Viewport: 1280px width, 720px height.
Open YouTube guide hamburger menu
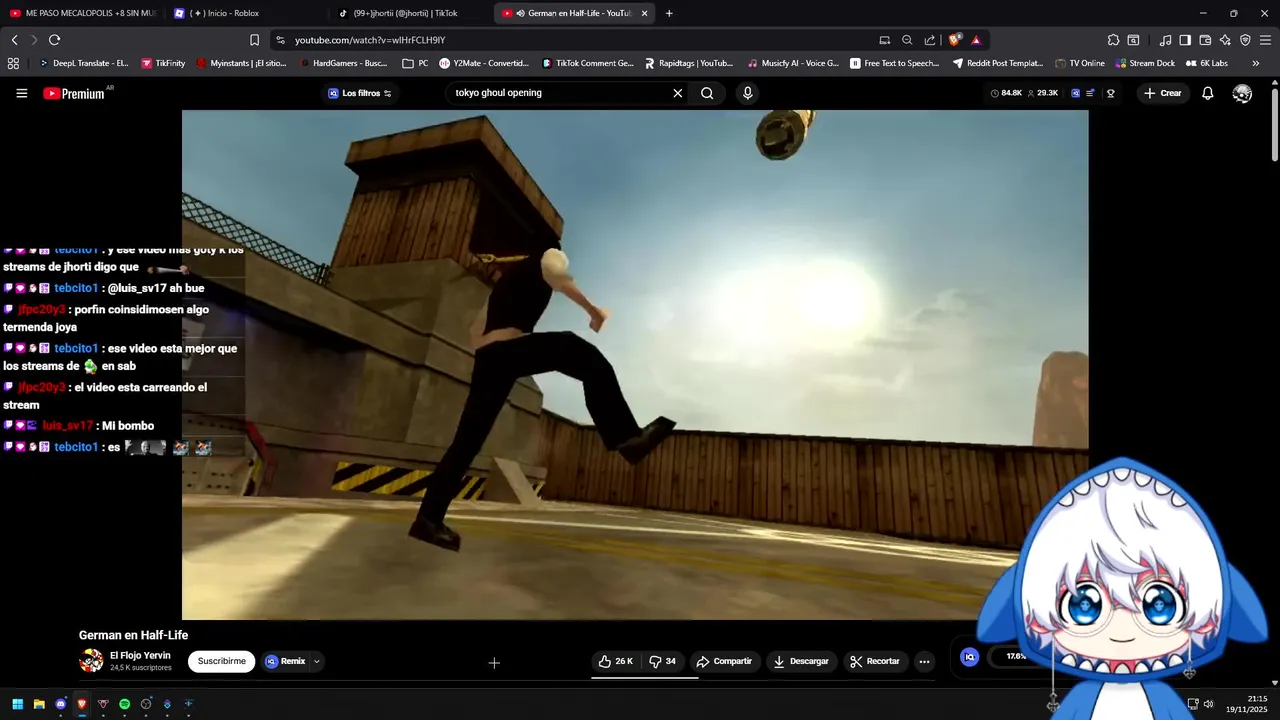(21, 93)
